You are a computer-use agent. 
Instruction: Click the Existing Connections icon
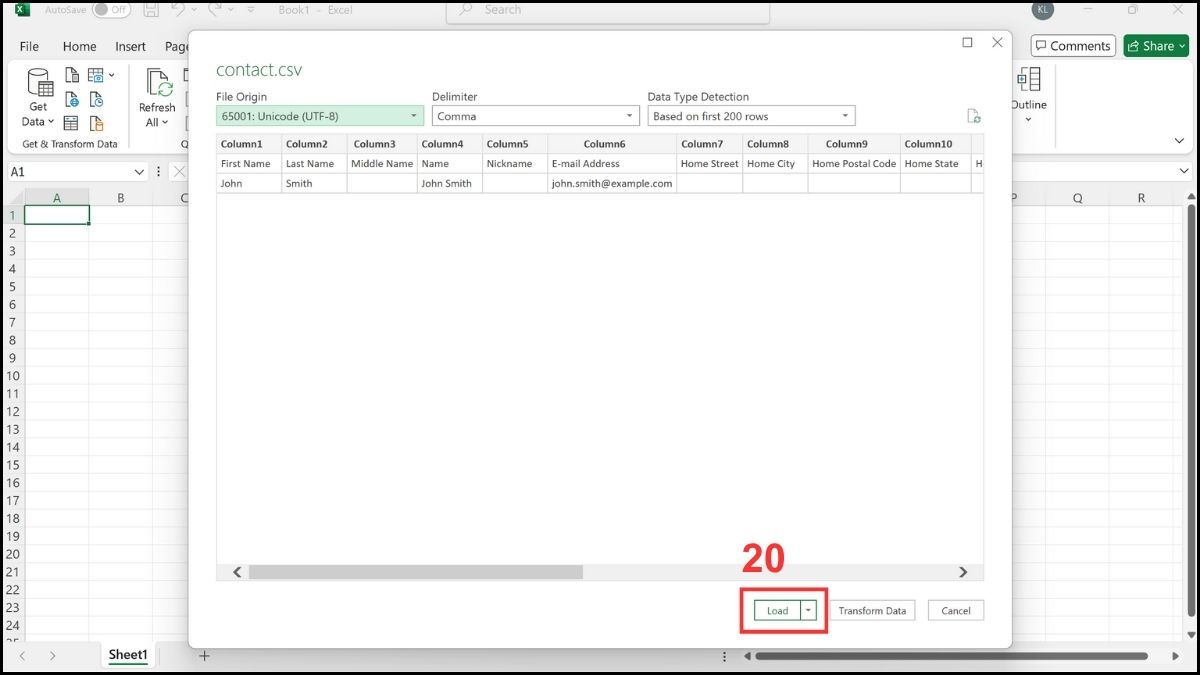(96, 123)
